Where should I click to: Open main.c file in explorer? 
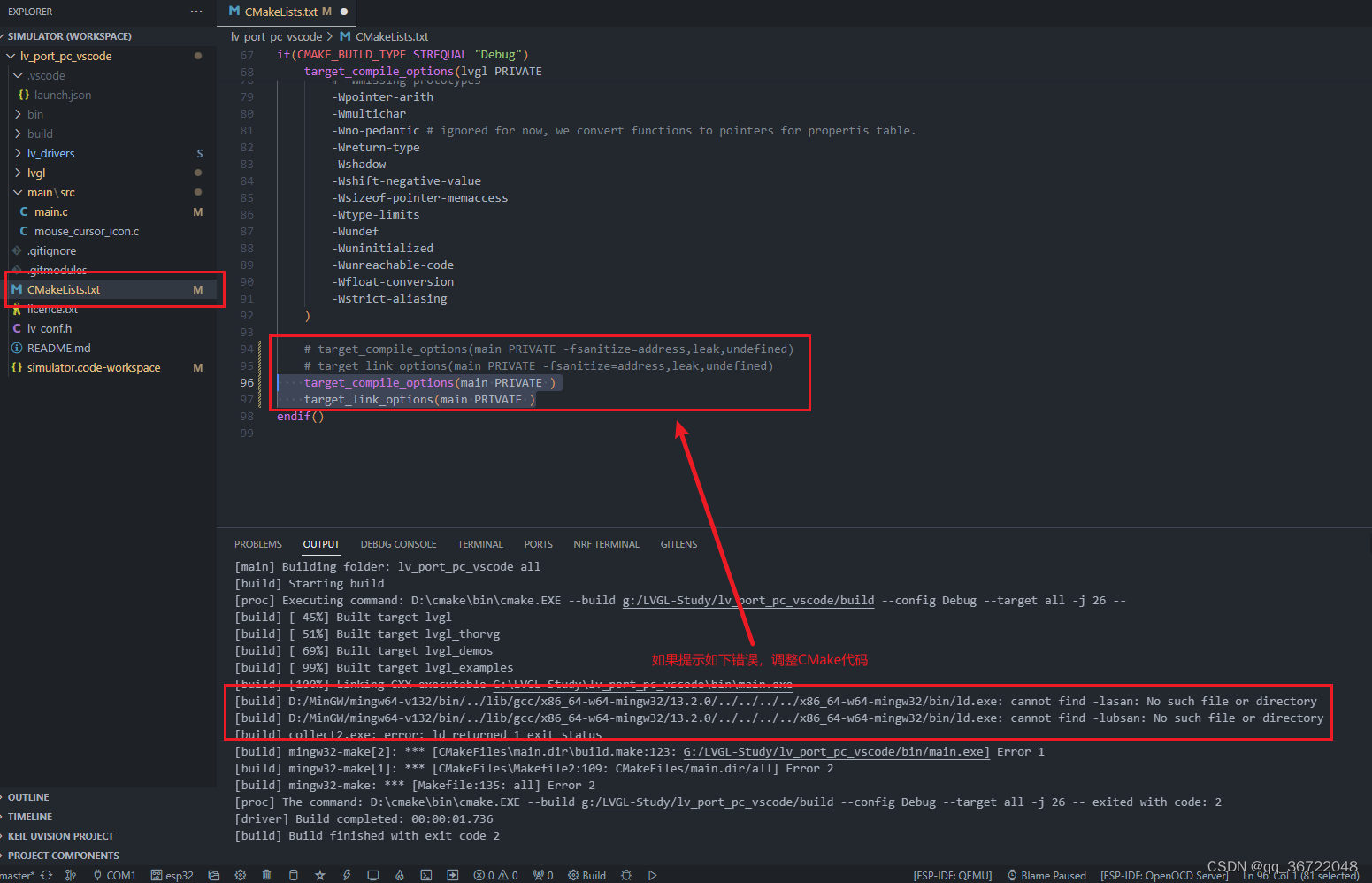pyautogui.click(x=51, y=211)
